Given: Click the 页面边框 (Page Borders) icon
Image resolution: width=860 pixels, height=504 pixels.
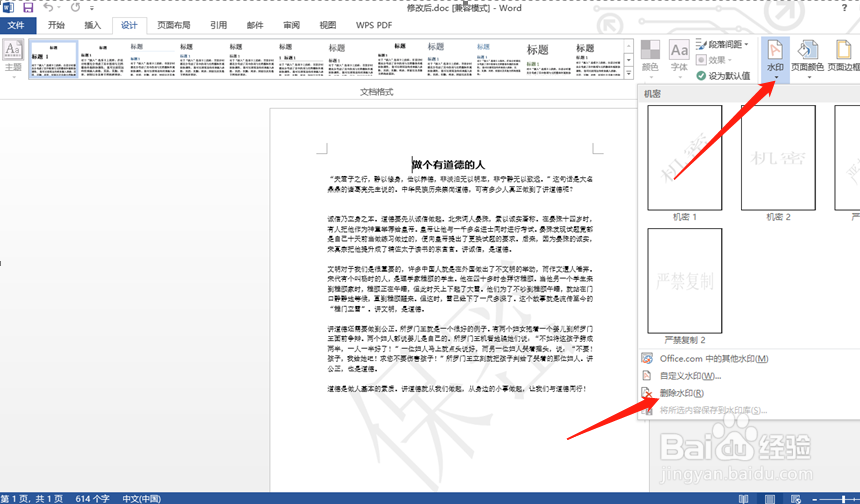Looking at the screenshot, I should click(x=844, y=50).
